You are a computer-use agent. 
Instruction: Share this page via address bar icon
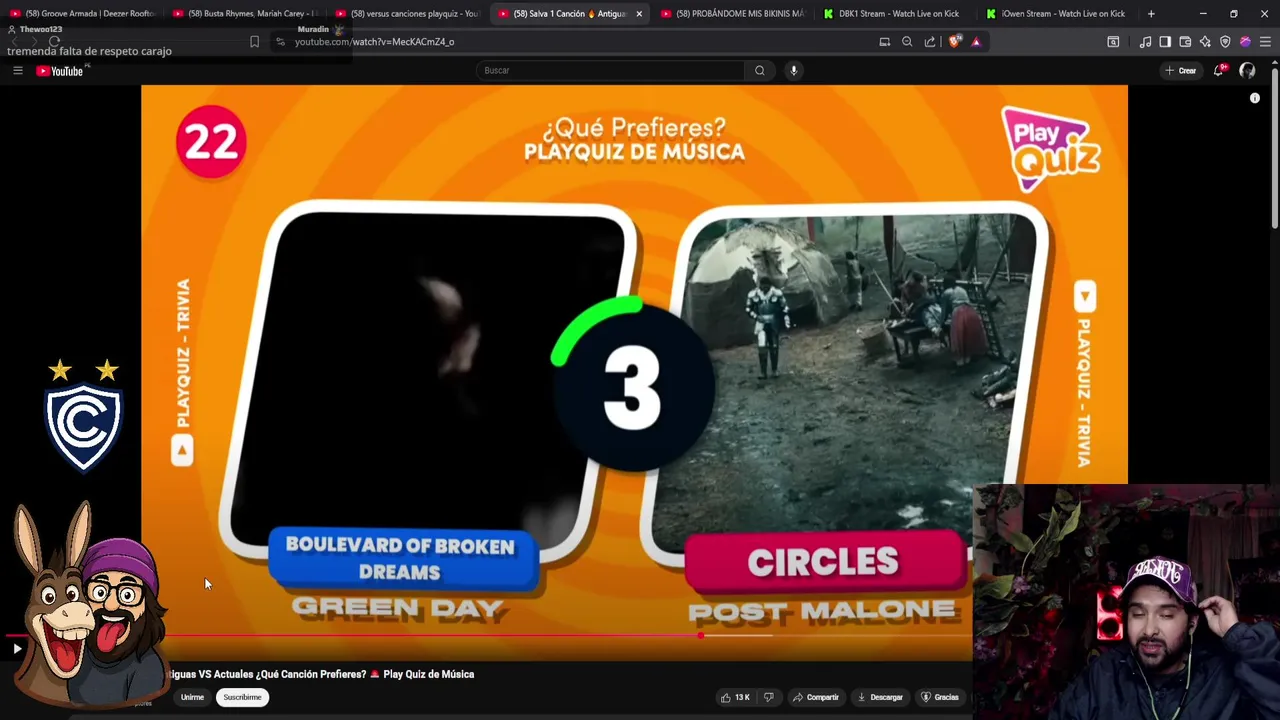[x=930, y=42]
